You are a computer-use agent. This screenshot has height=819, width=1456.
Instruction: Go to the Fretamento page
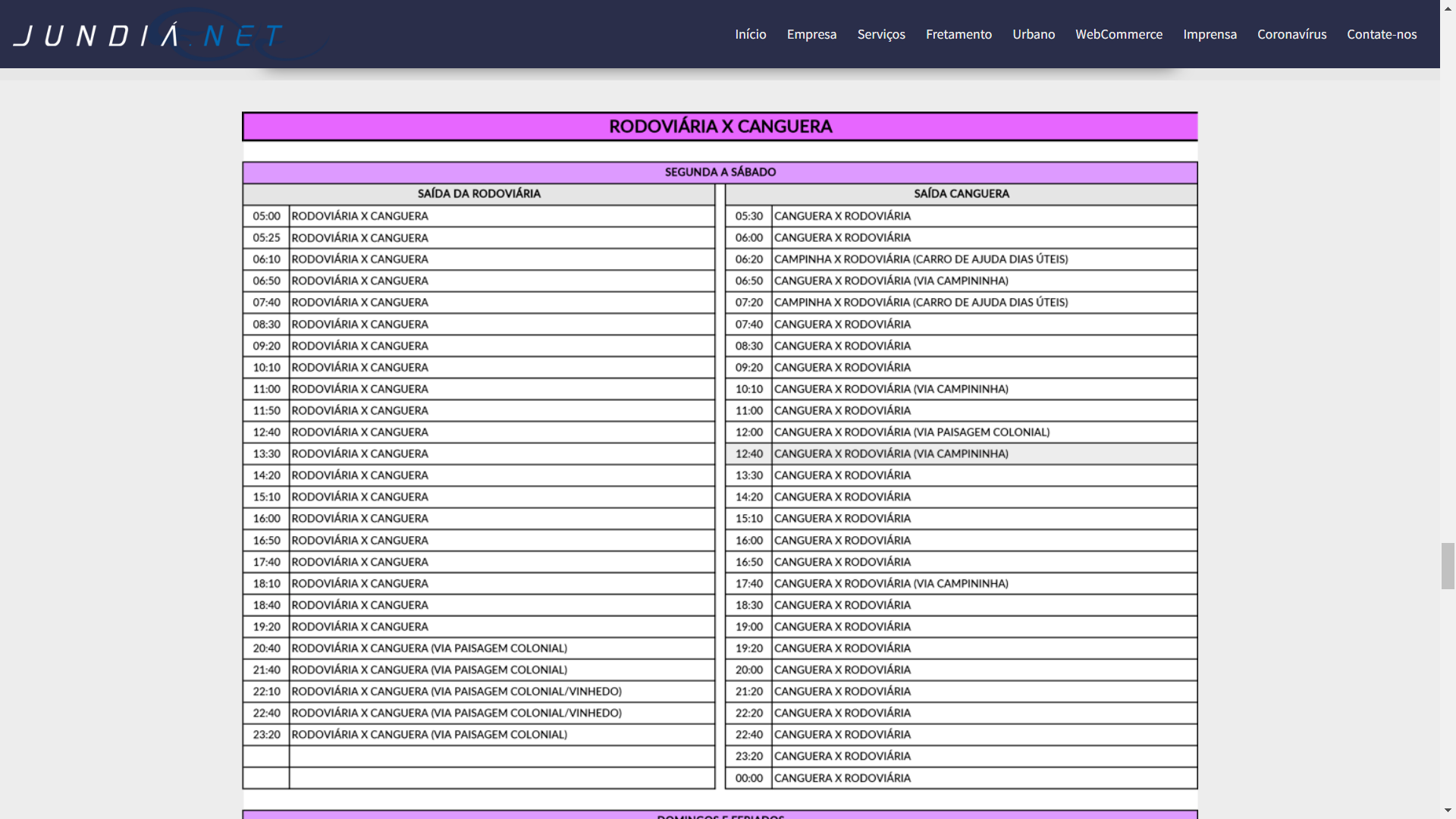959,34
